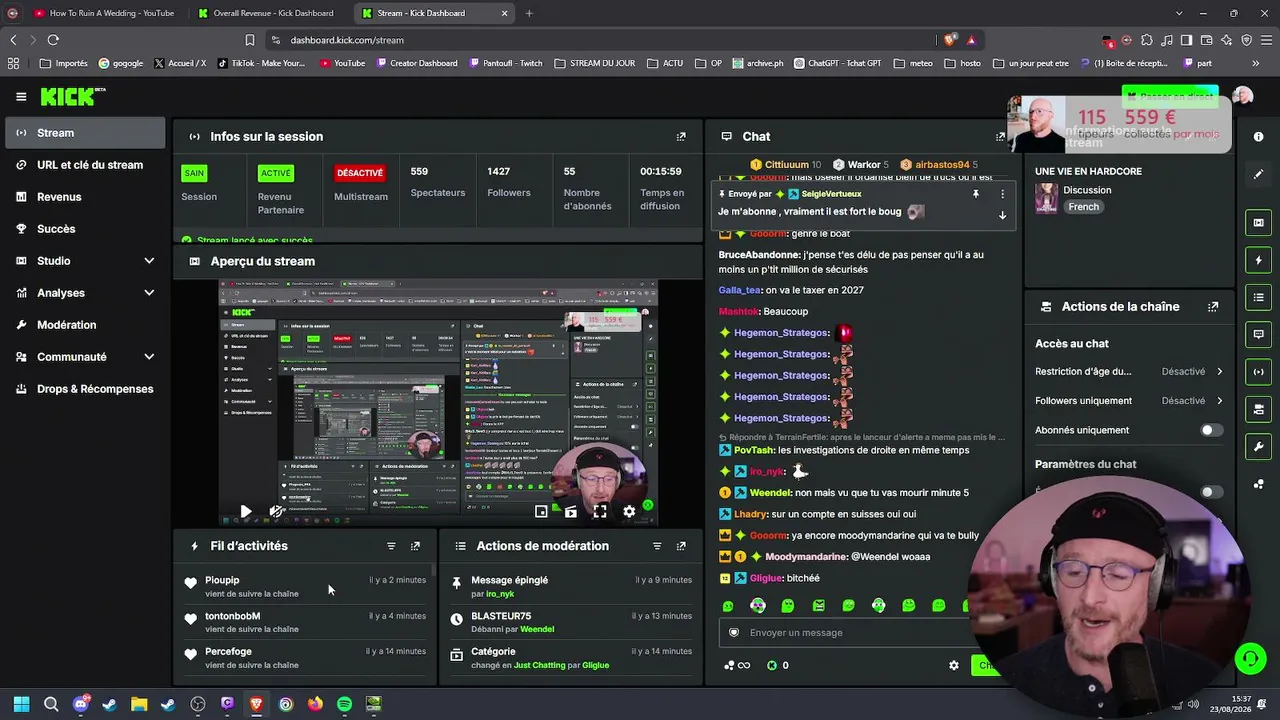Expand the Studio submenu chevron
The height and width of the screenshot is (720, 1280).
click(149, 261)
